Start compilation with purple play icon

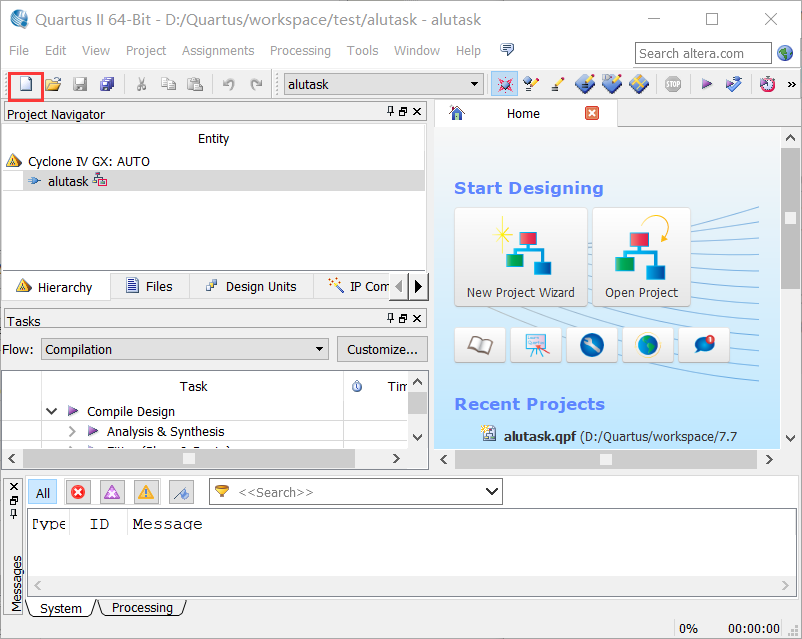point(706,84)
